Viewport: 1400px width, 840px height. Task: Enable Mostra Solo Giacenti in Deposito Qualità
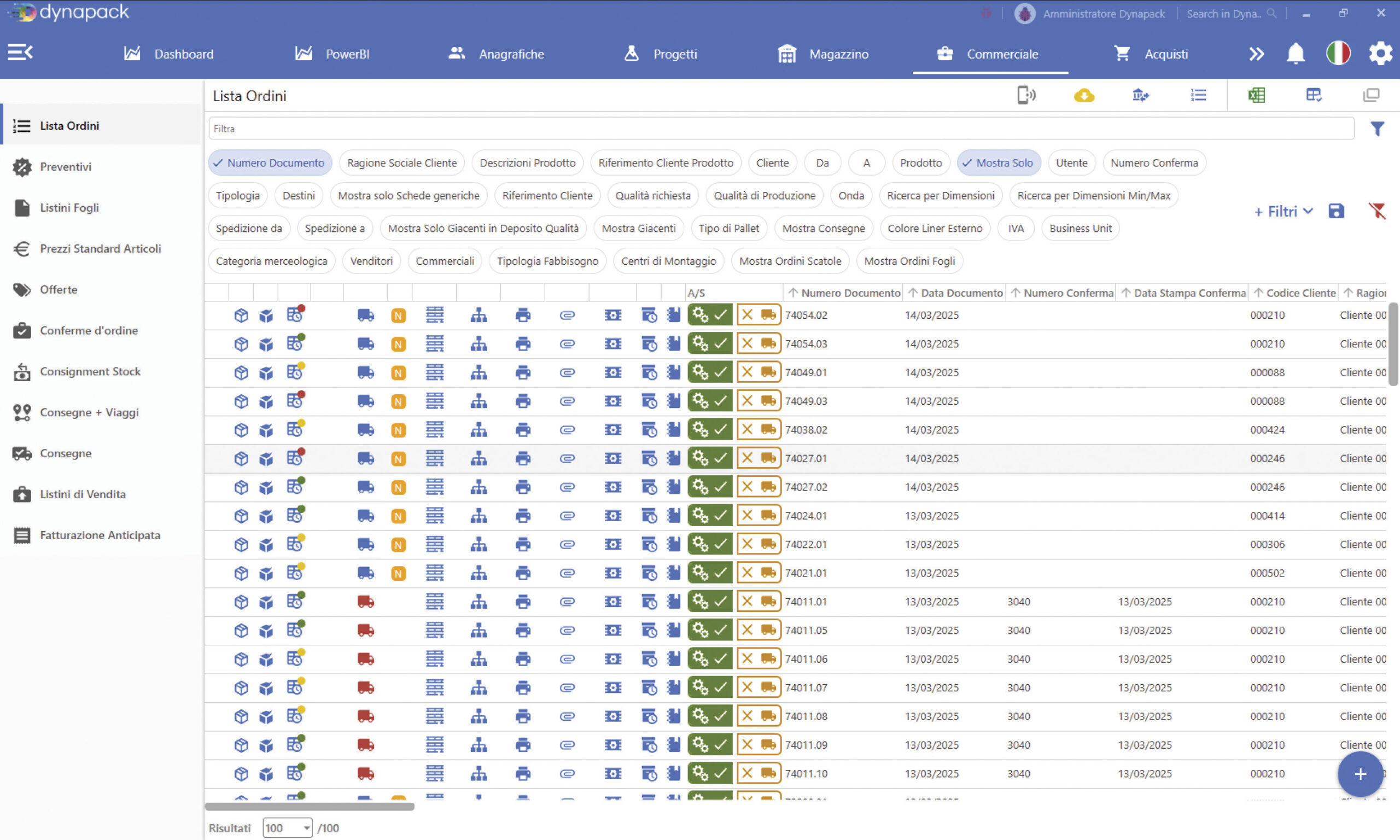coord(483,229)
